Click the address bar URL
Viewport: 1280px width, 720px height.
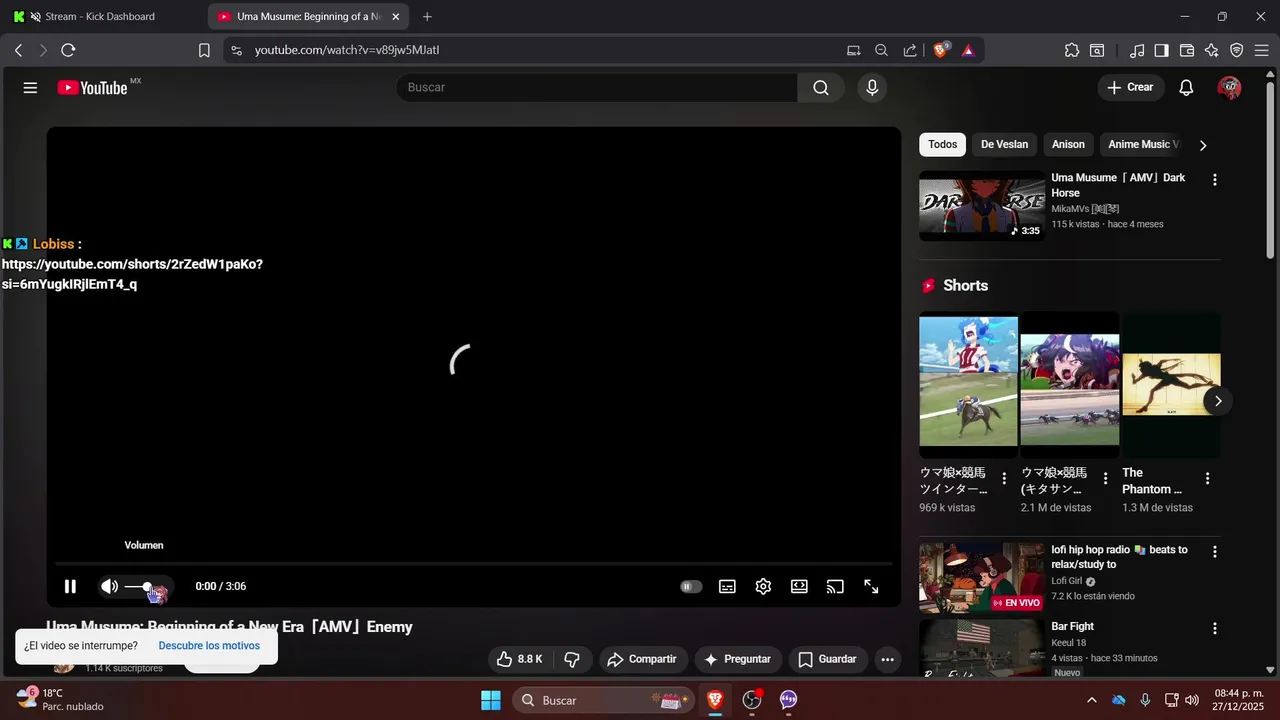(347, 50)
